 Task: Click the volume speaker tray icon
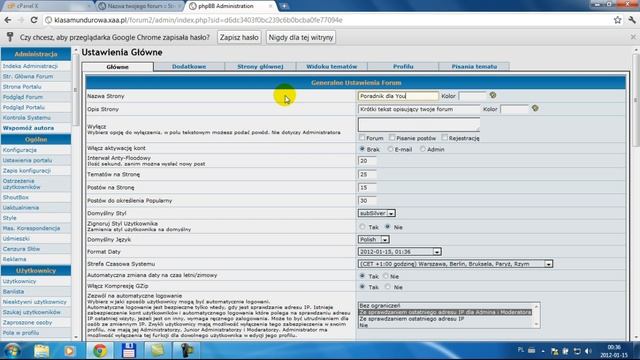(588, 351)
